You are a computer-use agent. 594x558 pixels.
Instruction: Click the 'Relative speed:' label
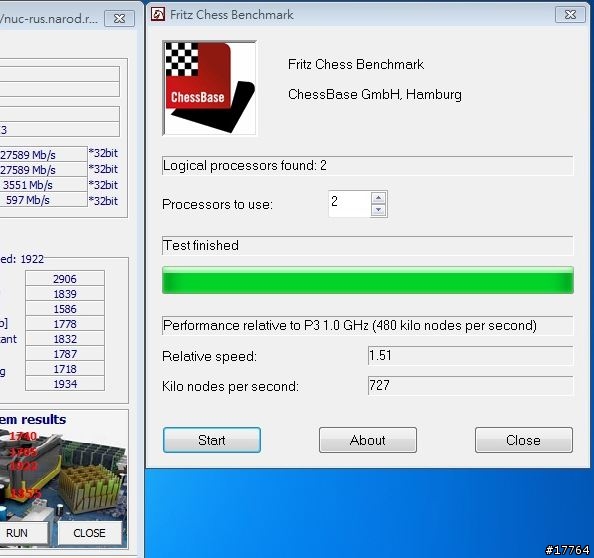[209, 356]
